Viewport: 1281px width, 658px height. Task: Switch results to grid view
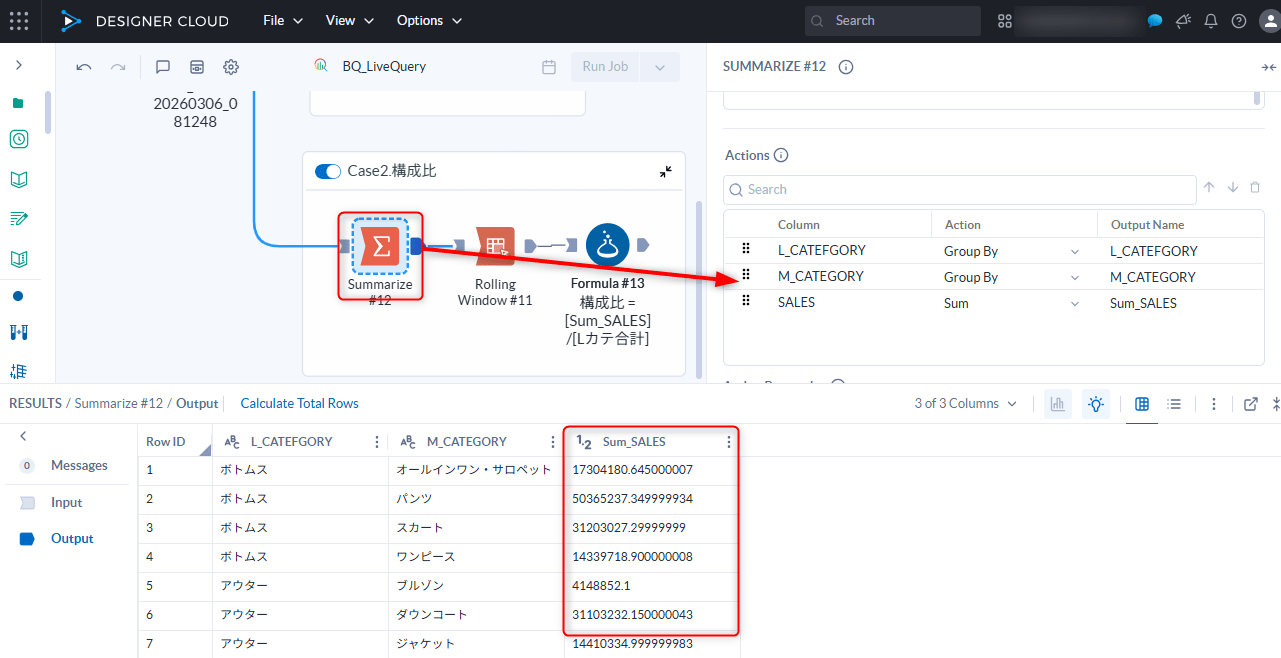pyautogui.click(x=1142, y=404)
